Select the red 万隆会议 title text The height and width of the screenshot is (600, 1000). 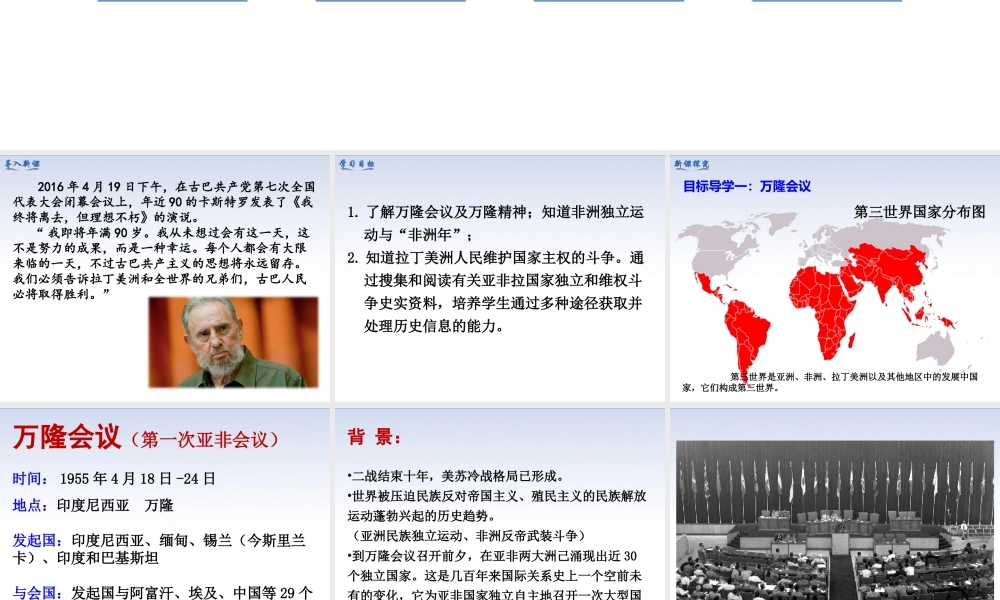pos(67,437)
